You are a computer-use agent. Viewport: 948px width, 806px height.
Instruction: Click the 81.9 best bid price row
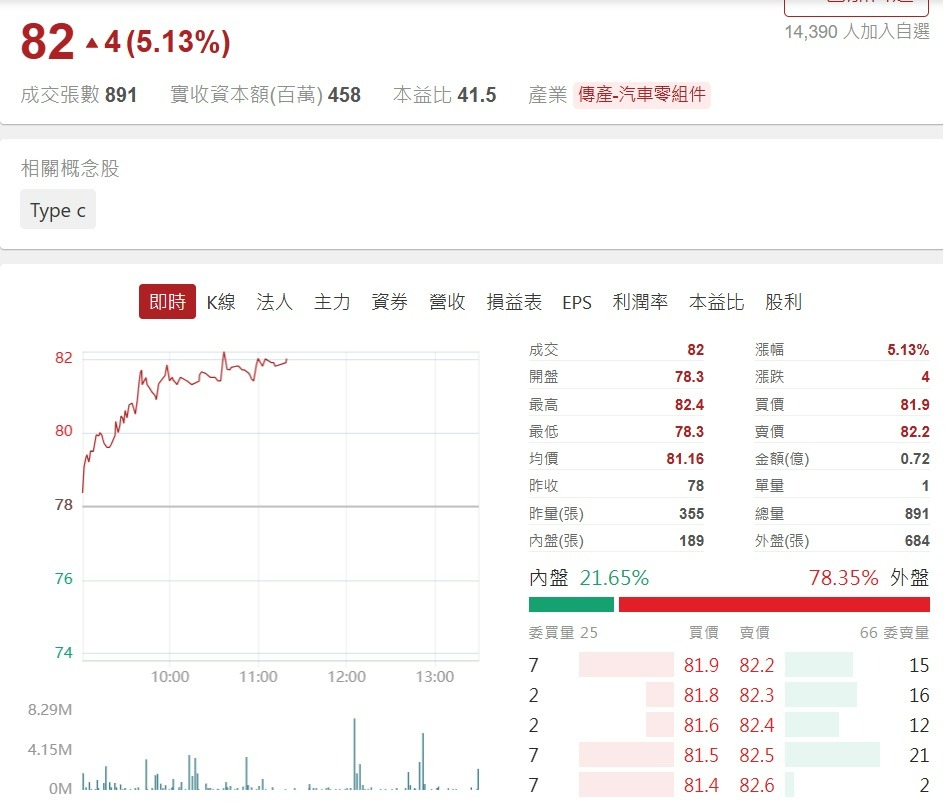tap(699, 665)
